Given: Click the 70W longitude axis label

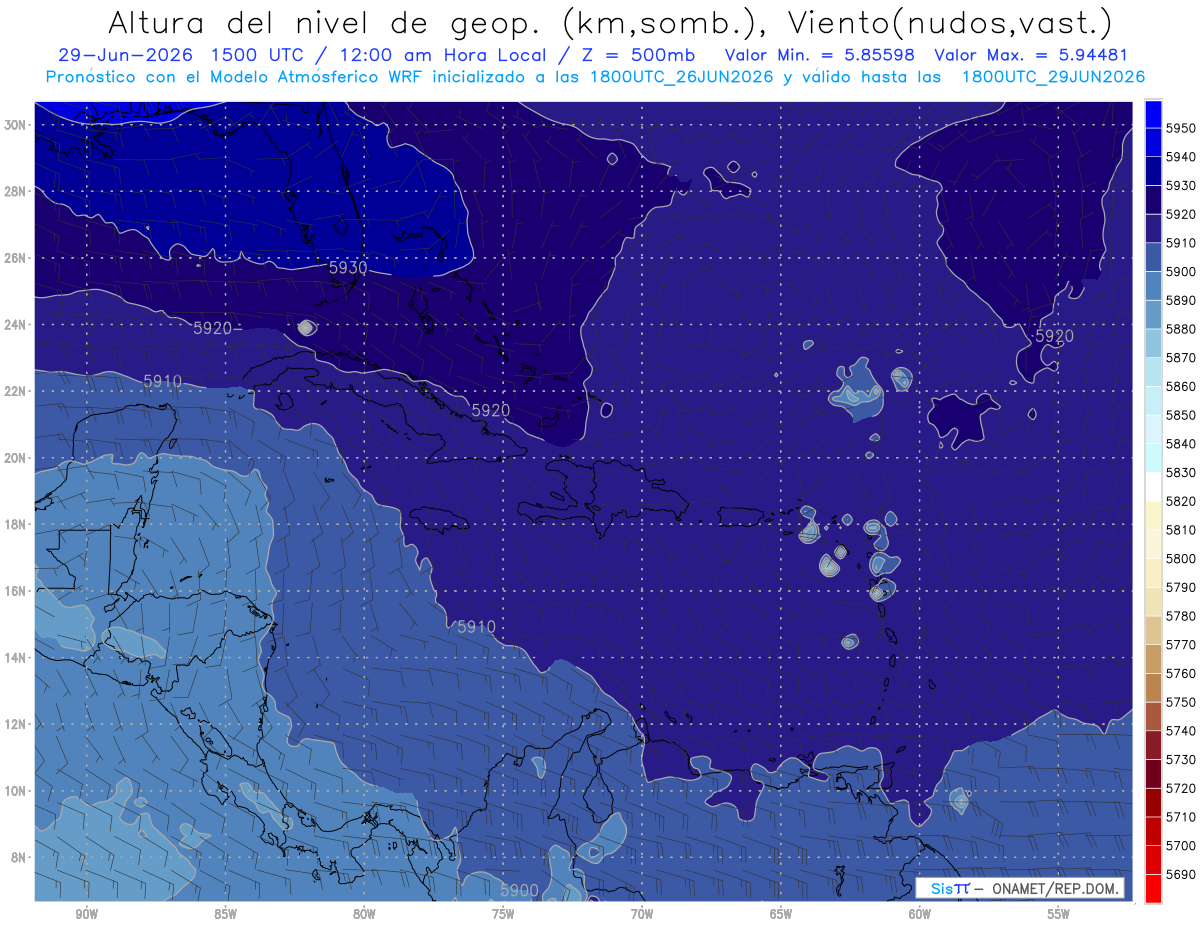Looking at the screenshot, I should pos(642,914).
